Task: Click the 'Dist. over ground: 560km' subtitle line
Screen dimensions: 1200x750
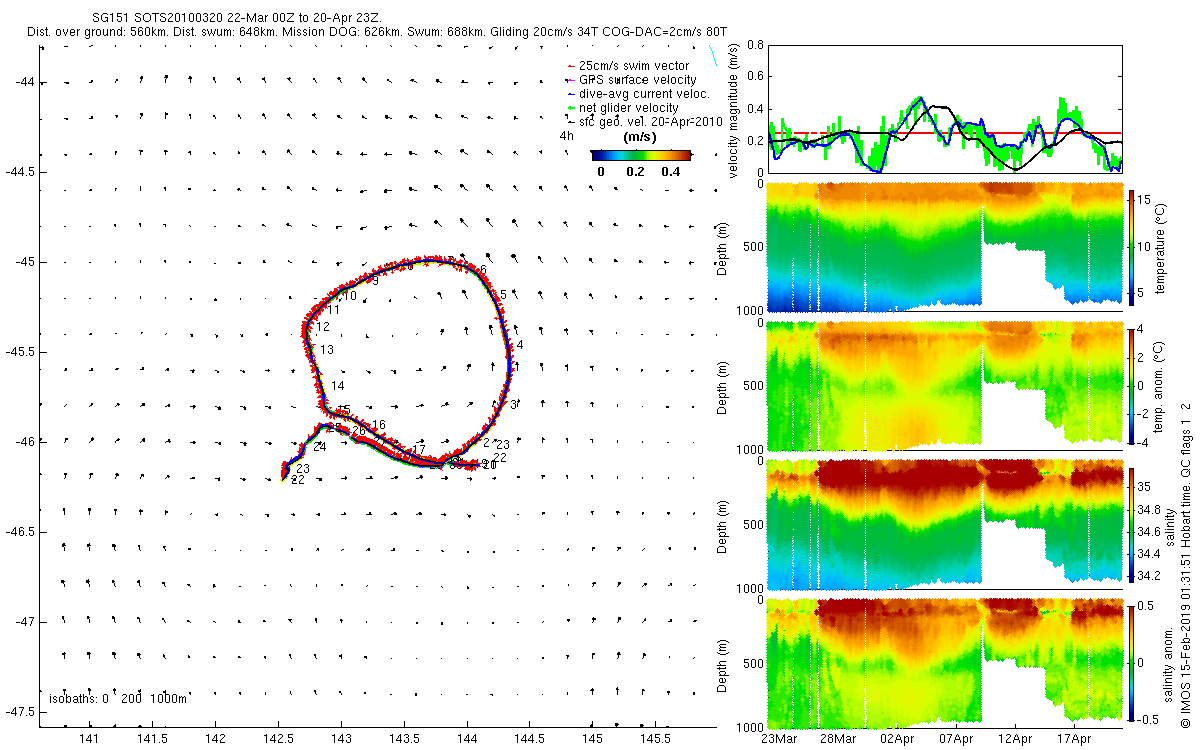Action: (x=377, y=32)
